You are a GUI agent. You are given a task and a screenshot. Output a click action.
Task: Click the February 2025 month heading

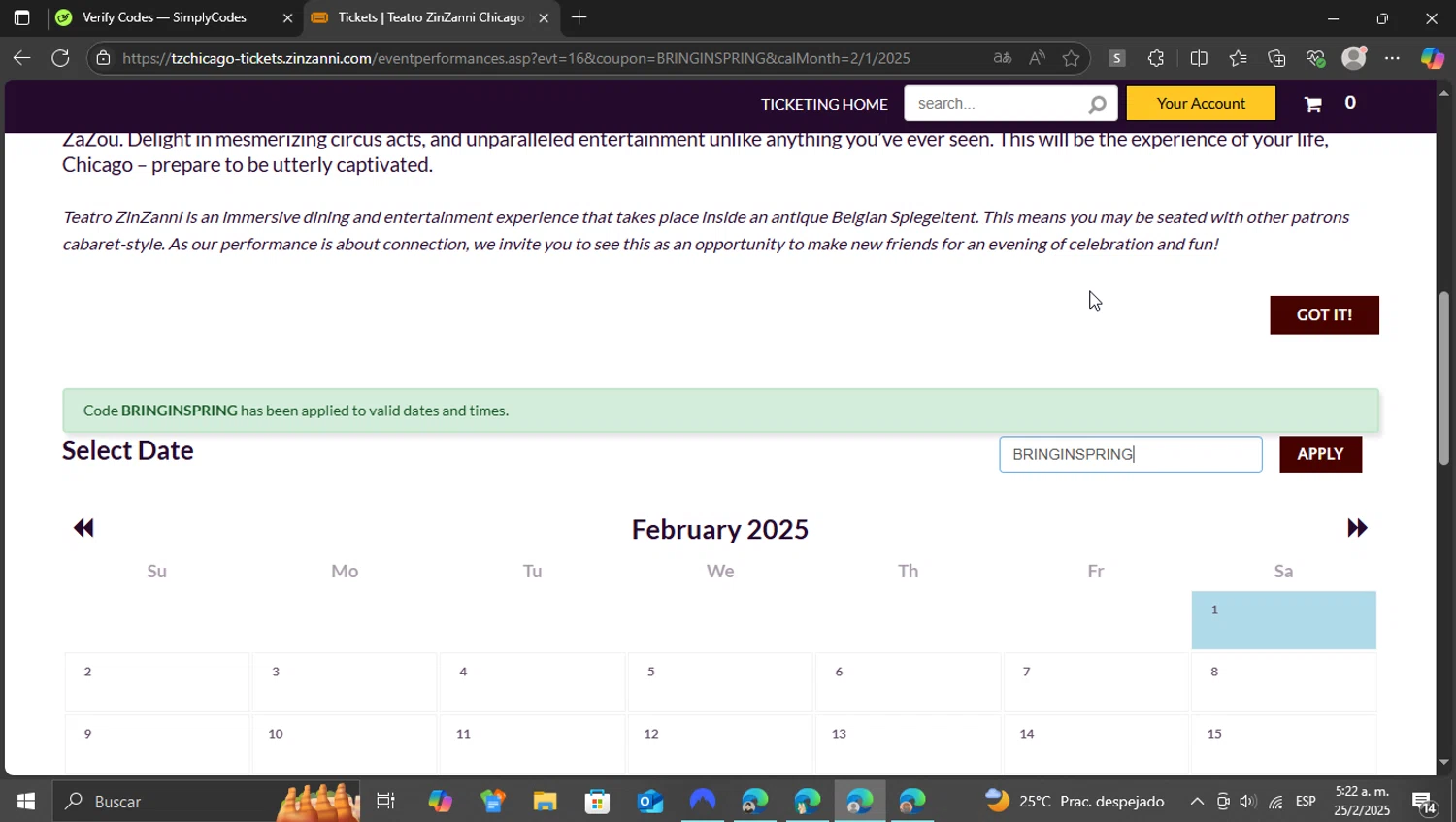click(720, 529)
